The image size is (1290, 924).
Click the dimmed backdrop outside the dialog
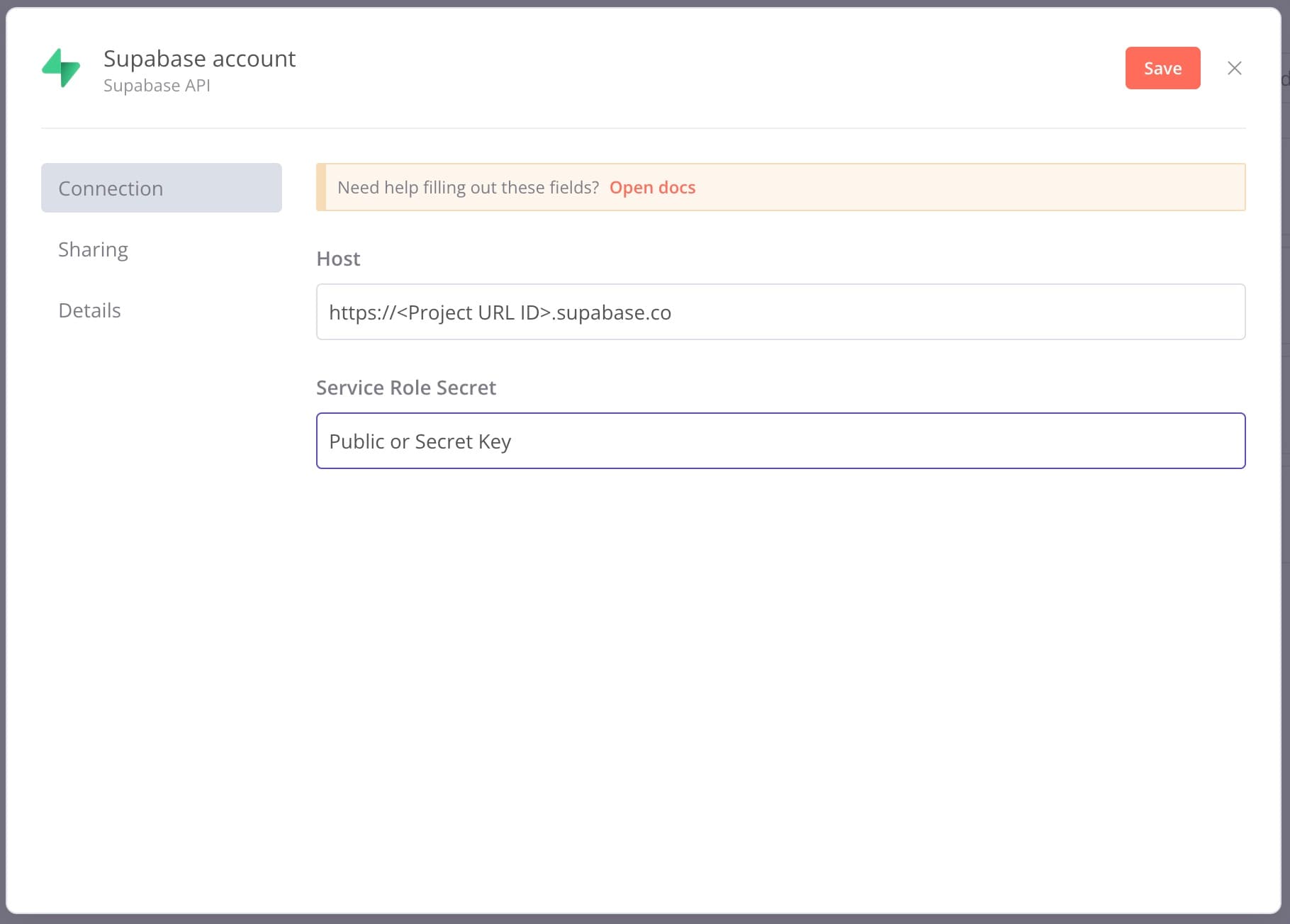click(x=1286, y=496)
